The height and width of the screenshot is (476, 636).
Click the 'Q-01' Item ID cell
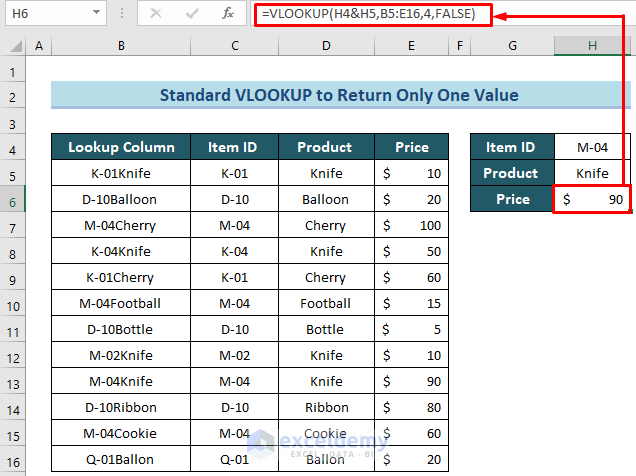pos(234,459)
